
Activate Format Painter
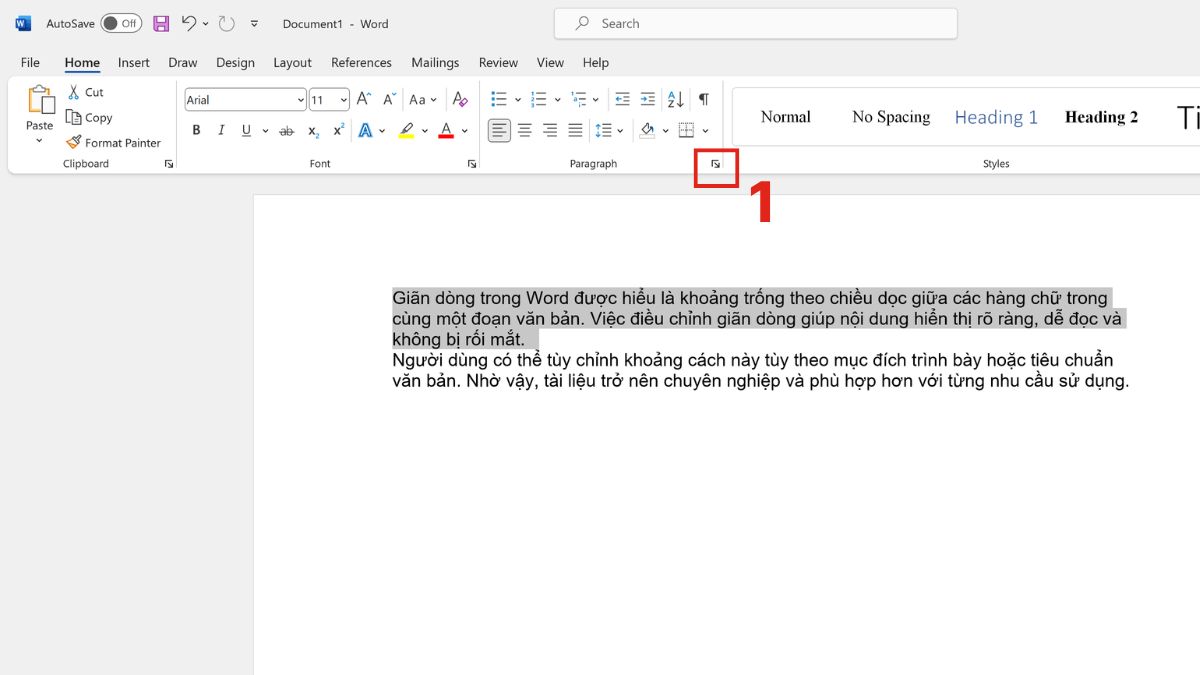click(114, 142)
